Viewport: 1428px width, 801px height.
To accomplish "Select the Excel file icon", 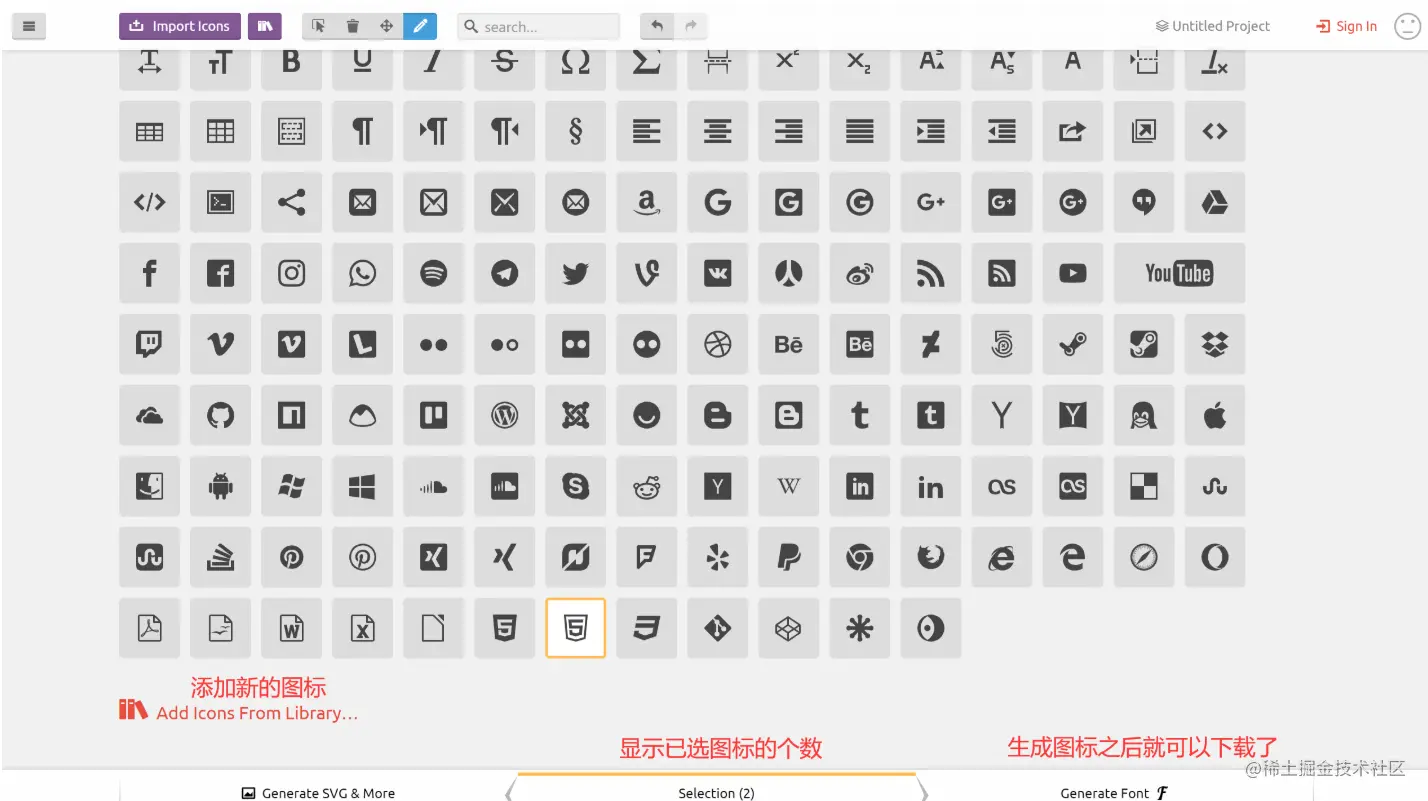I will click(x=363, y=628).
